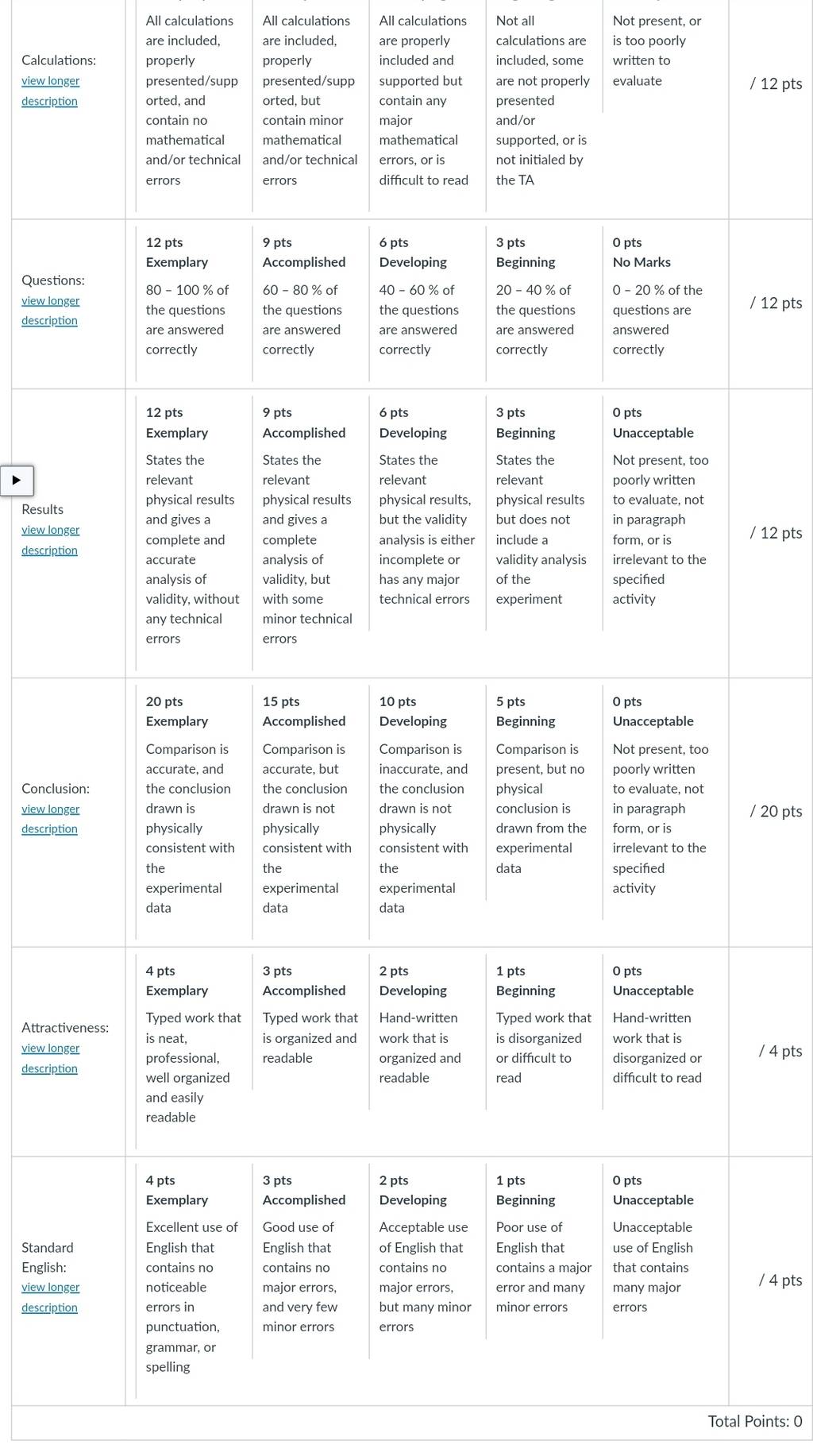The height and width of the screenshot is (1456, 813).
Task: Open Results view longer description link
Action: pyautogui.click(x=50, y=540)
